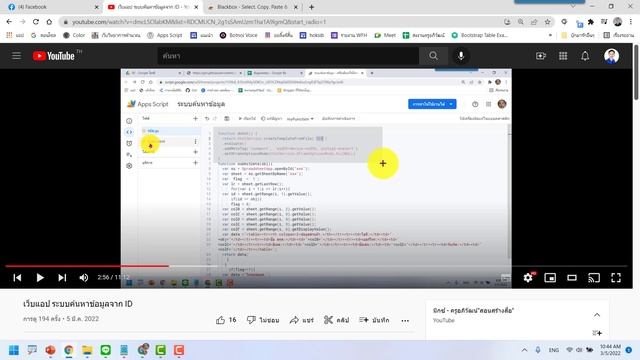Open the YouTube apps grid icon
This screenshot has width=640, height=360.
coord(563,56)
